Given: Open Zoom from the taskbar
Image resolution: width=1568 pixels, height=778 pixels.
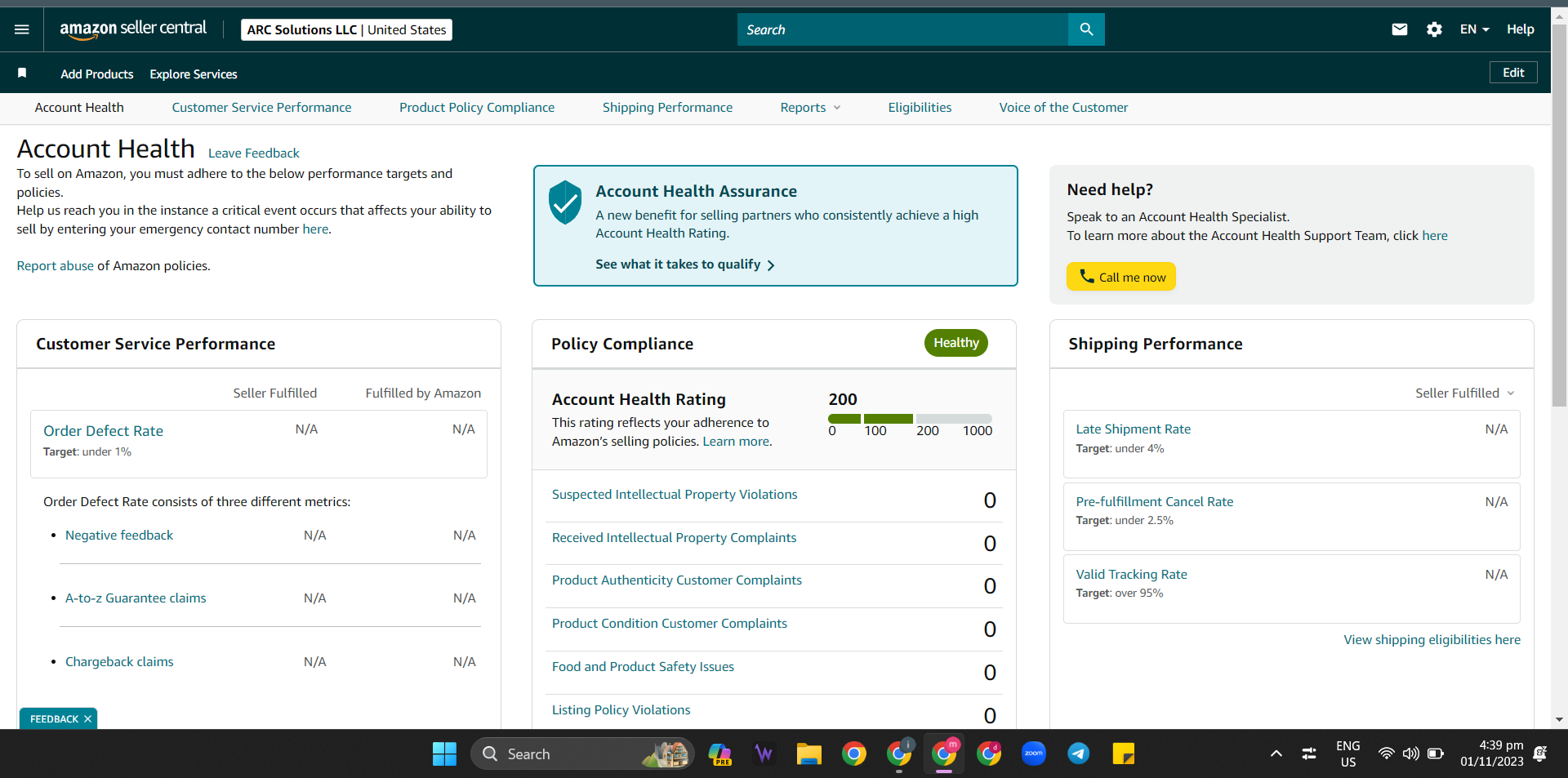Looking at the screenshot, I should pos(1034,754).
